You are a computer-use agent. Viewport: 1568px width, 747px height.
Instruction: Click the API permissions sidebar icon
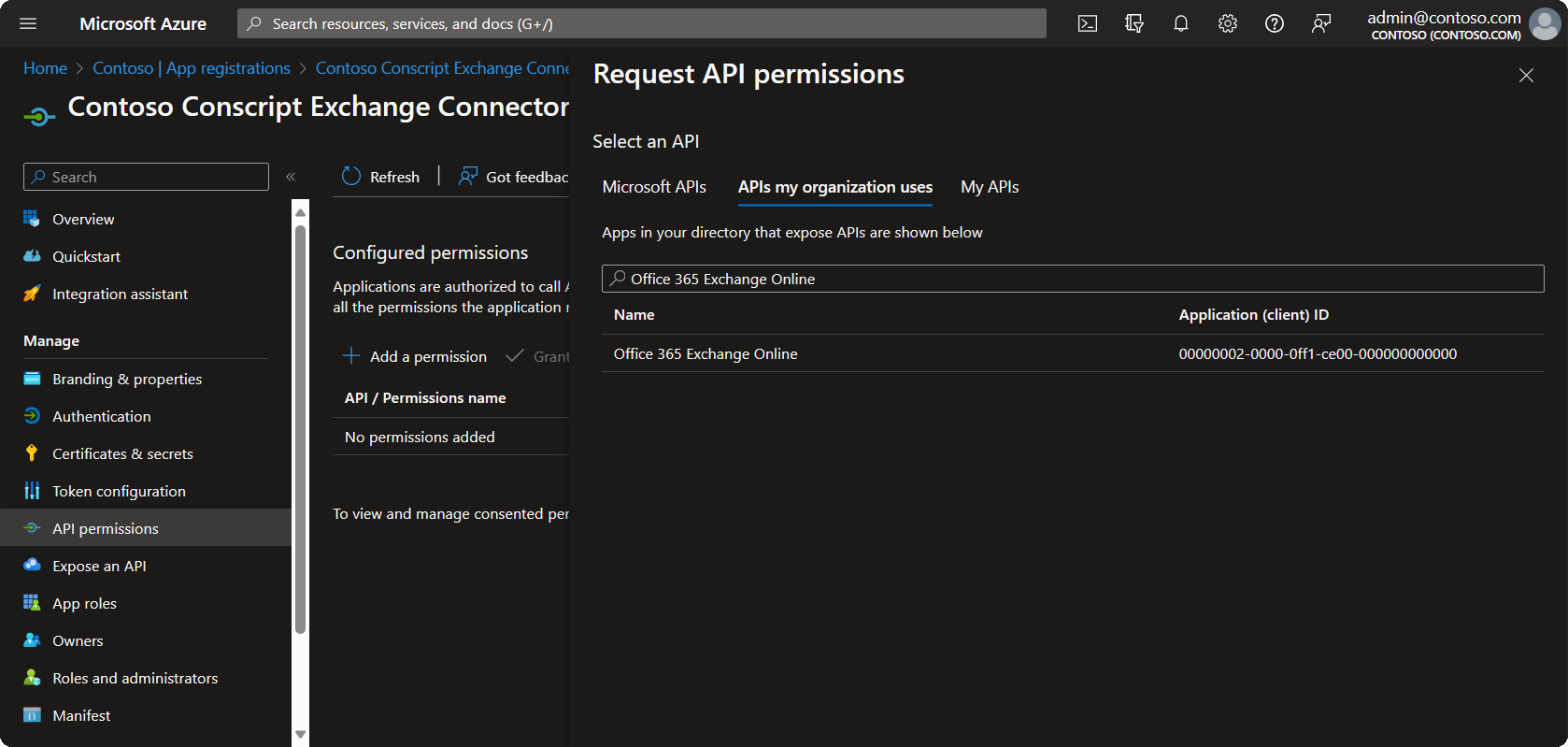(x=32, y=528)
